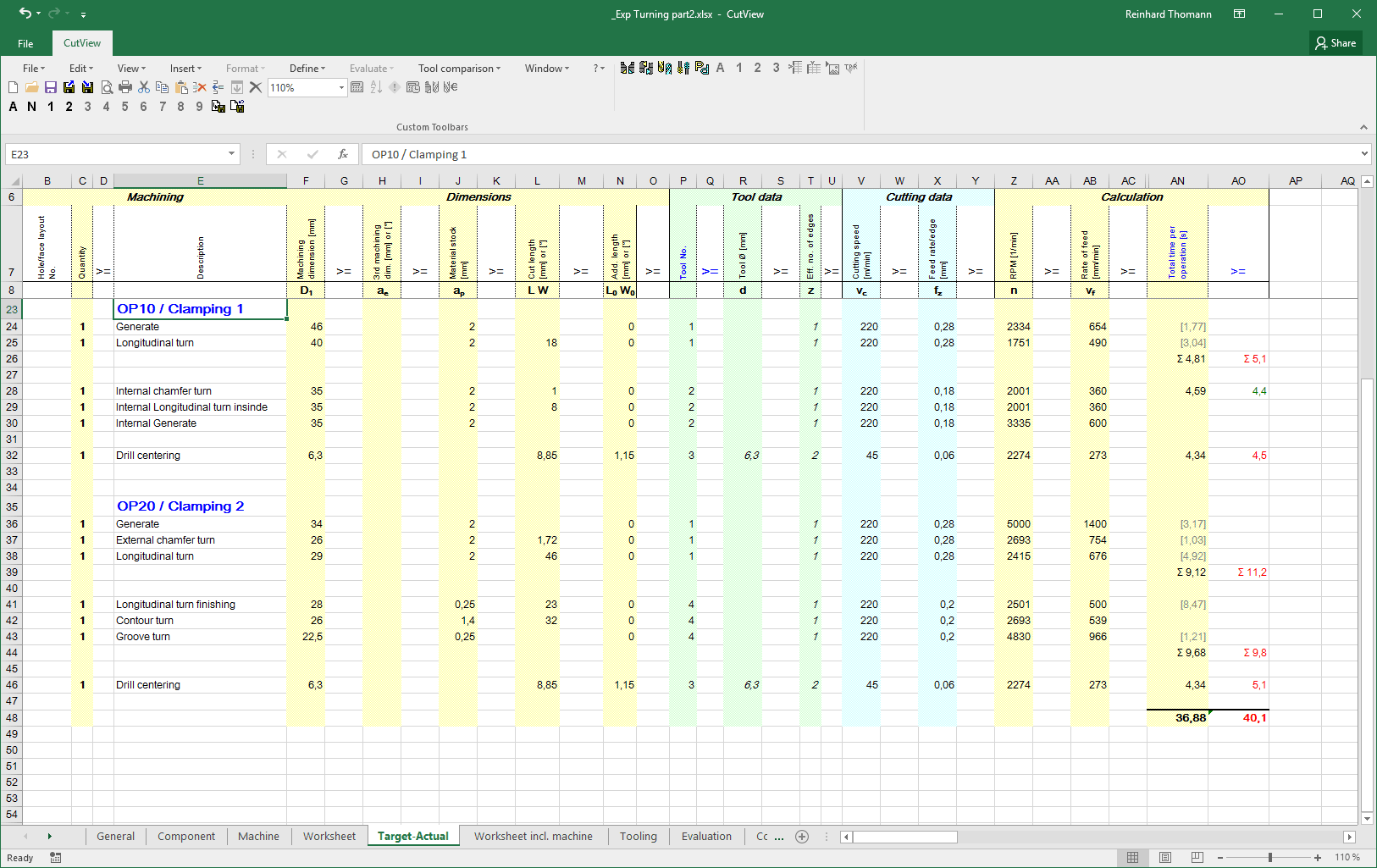The image size is (1377, 868).
Task: Click the scissors Cut icon
Action: pyautogui.click(x=144, y=87)
